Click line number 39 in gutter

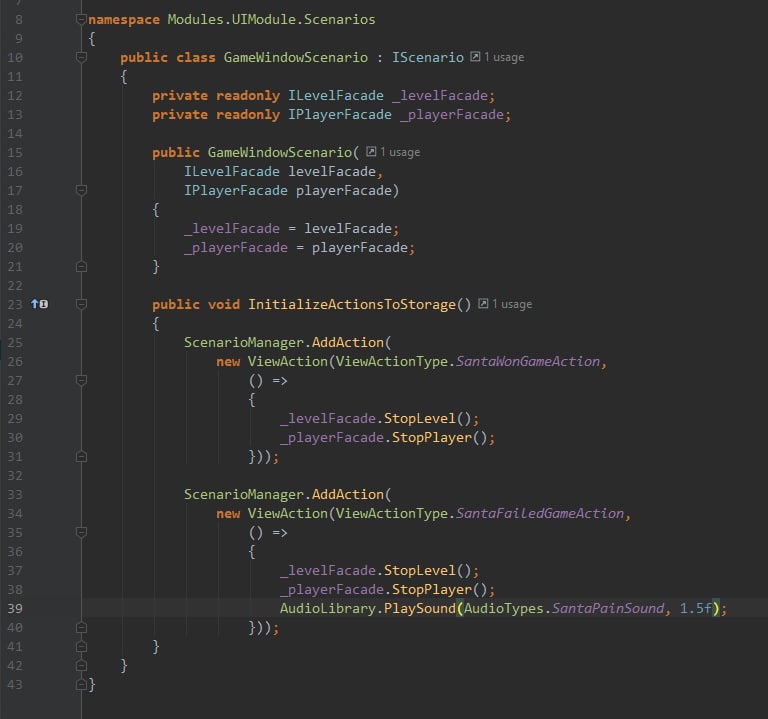15,608
